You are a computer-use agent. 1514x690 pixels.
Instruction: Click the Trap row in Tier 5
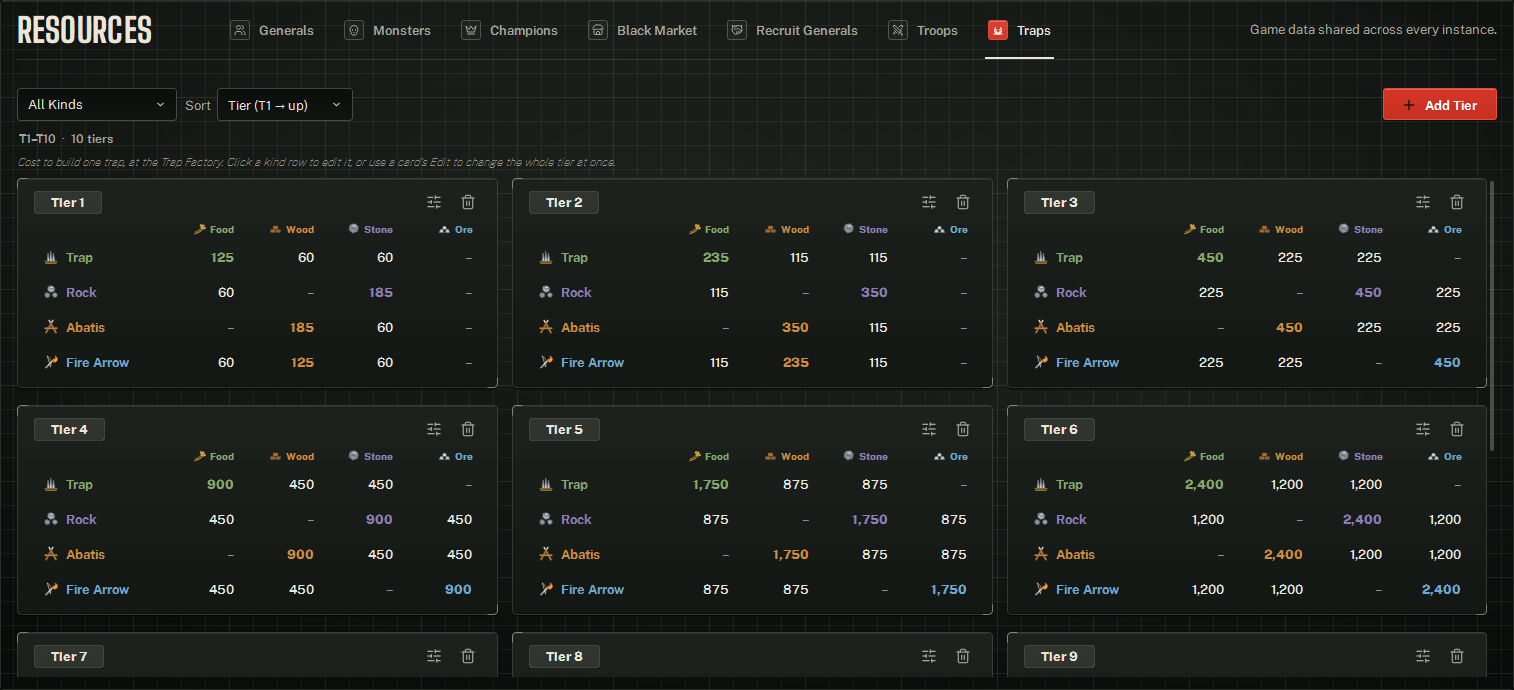point(753,485)
